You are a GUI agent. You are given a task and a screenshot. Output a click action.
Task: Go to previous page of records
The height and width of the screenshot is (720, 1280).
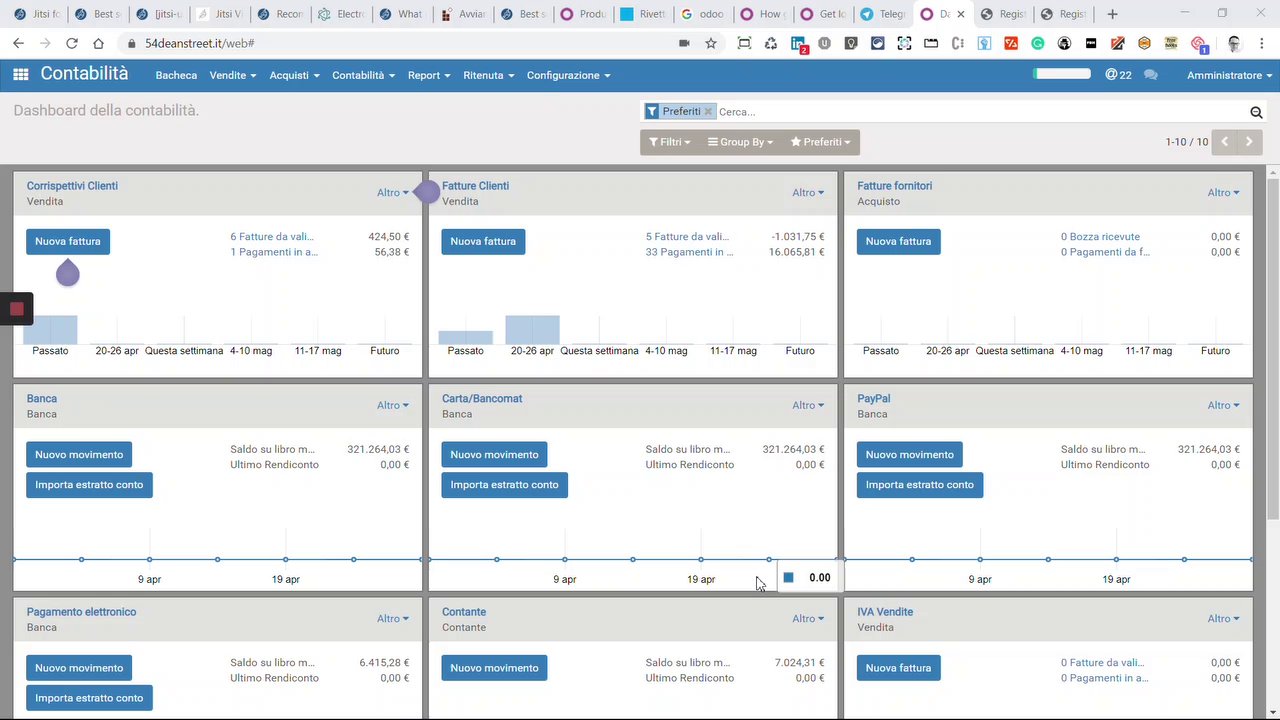[1224, 142]
